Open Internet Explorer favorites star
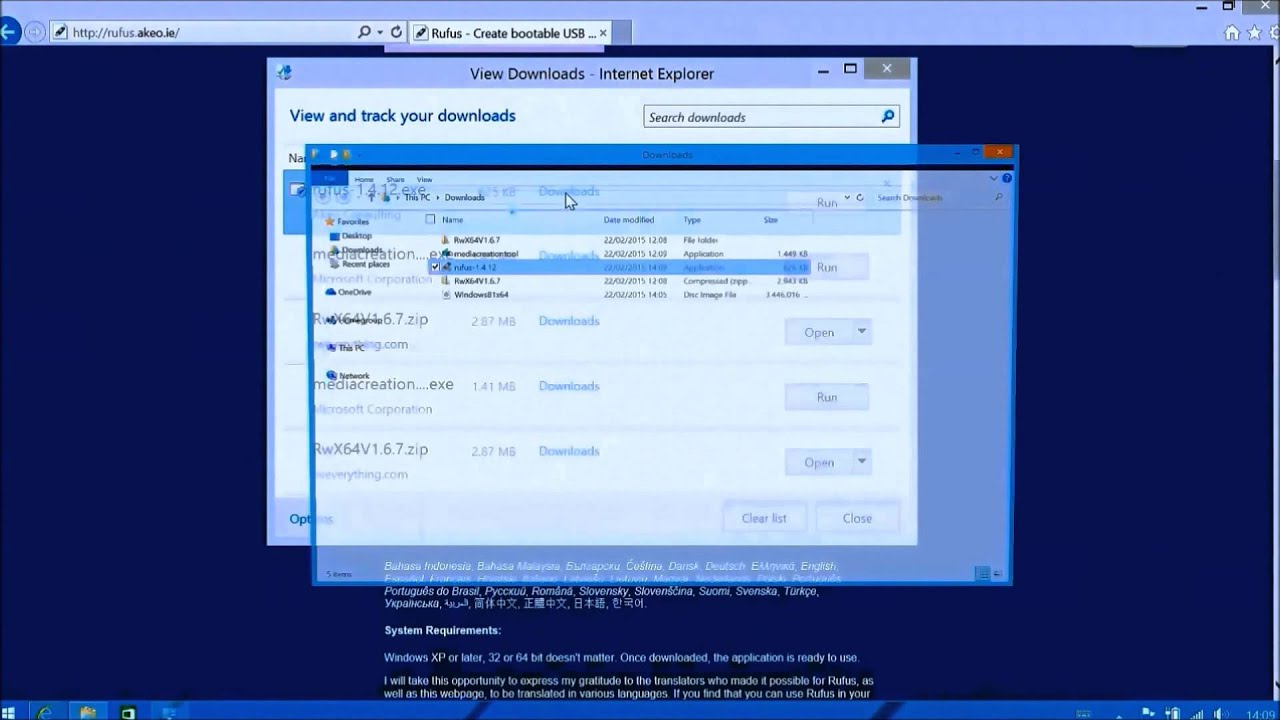 [x=1255, y=32]
